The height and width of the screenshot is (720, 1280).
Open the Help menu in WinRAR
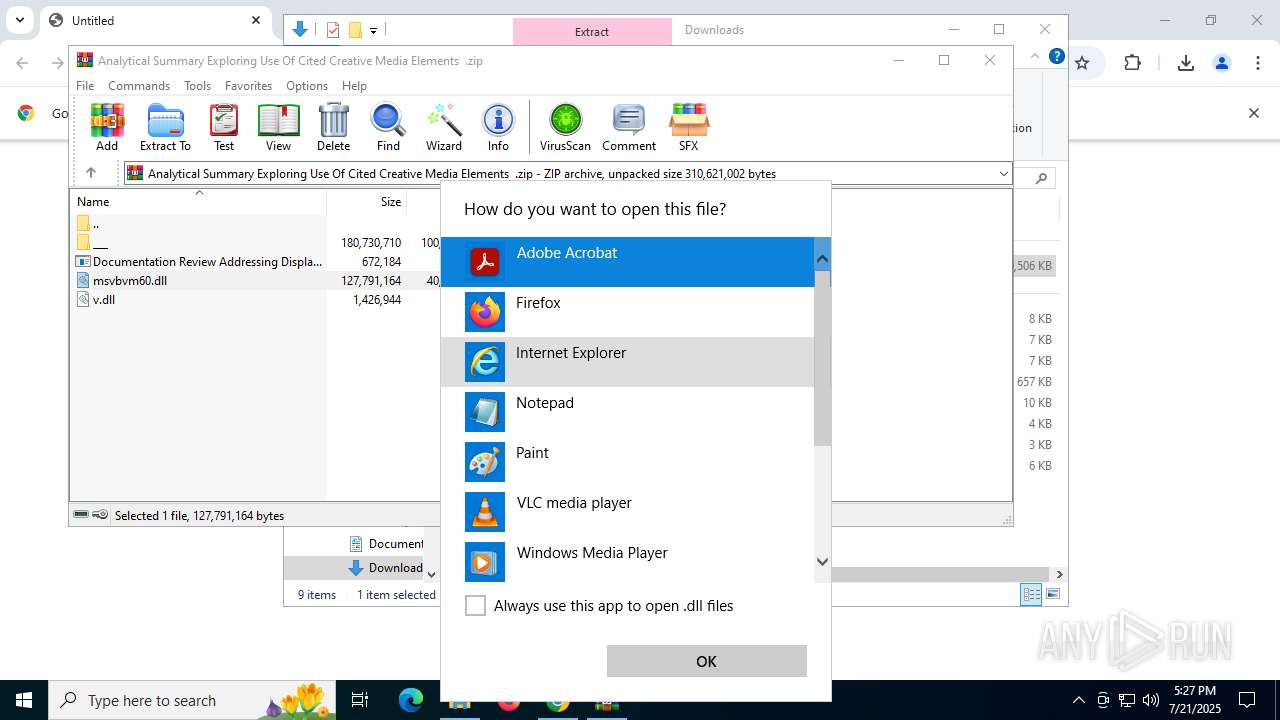[x=354, y=86]
